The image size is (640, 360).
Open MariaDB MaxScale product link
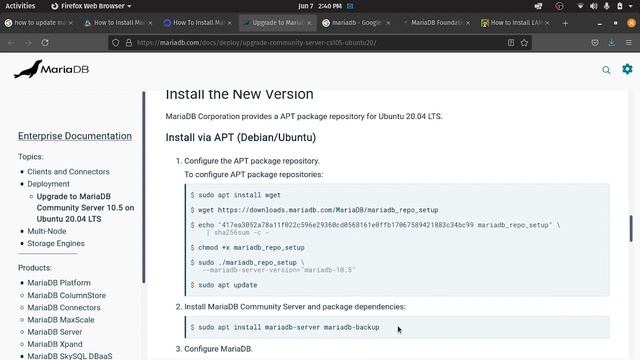[x=61, y=320]
